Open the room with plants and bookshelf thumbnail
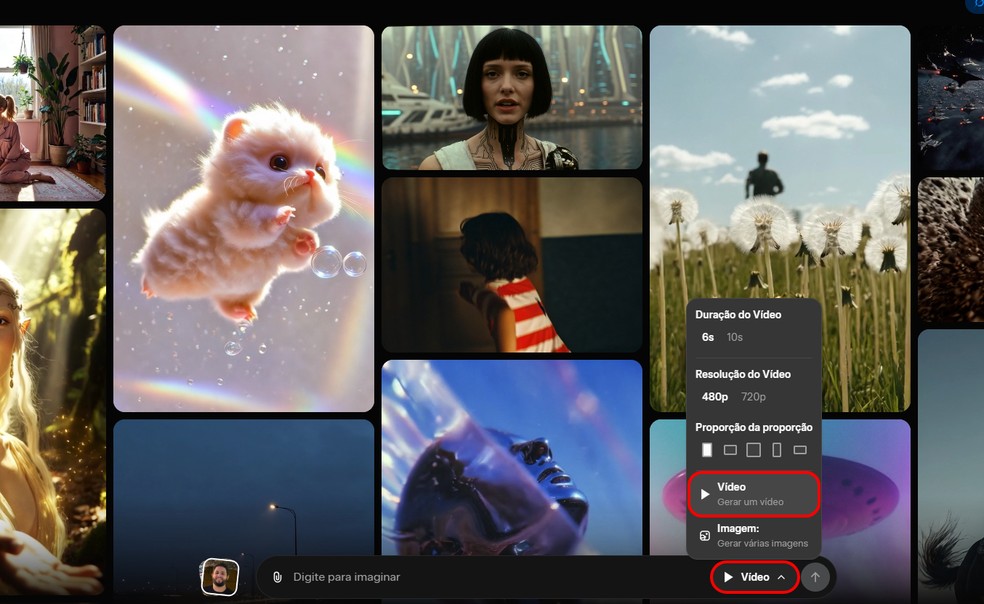Screen dimensions: 984x604 click(53, 113)
